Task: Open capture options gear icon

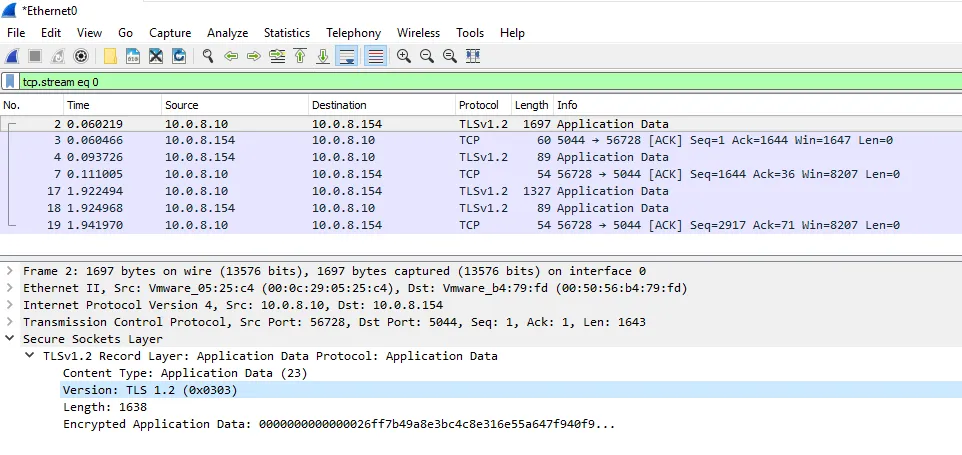Action: [80, 56]
